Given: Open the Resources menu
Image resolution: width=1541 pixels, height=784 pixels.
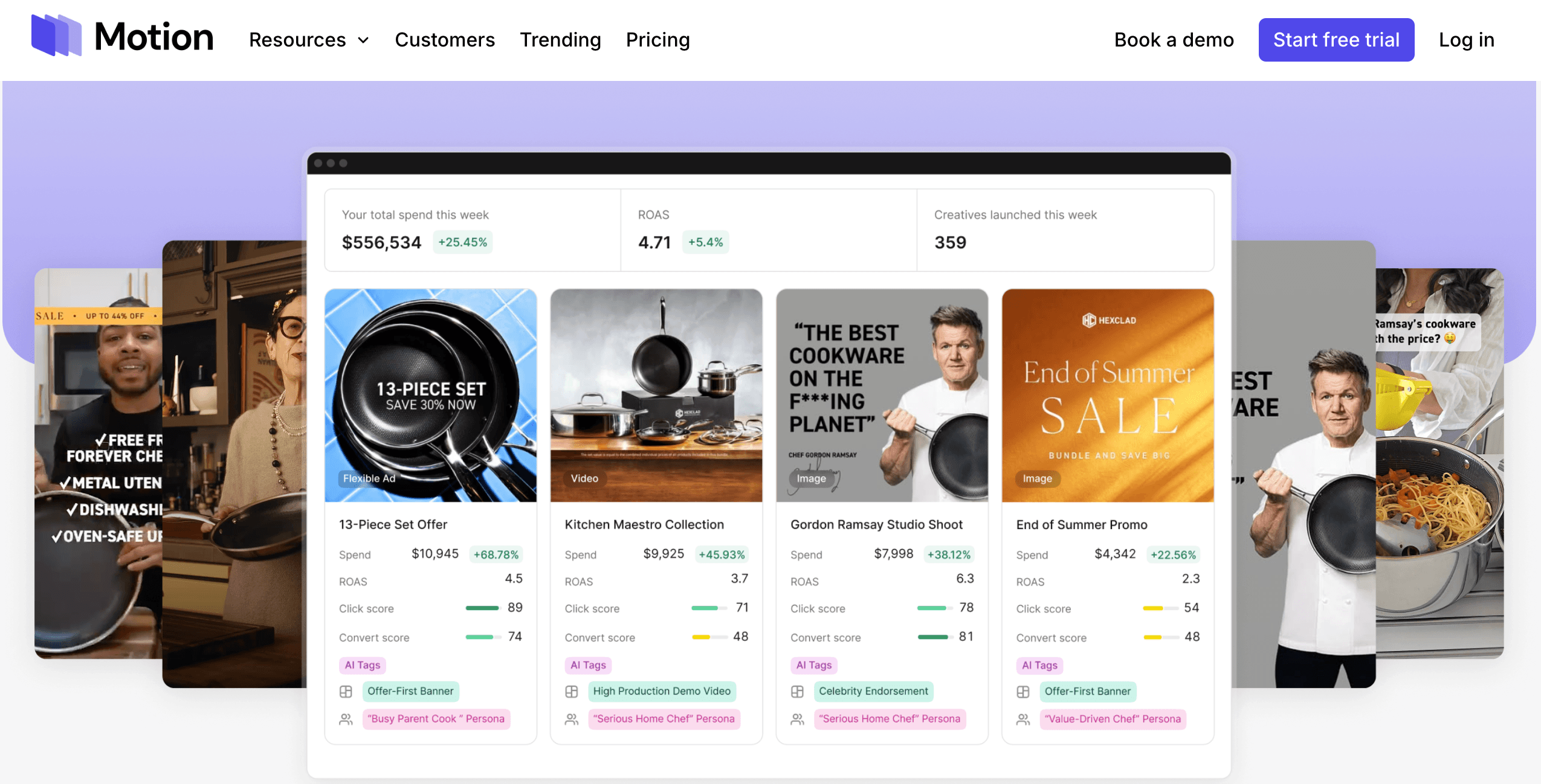Looking at the screenshot, I should coord(309,40).
